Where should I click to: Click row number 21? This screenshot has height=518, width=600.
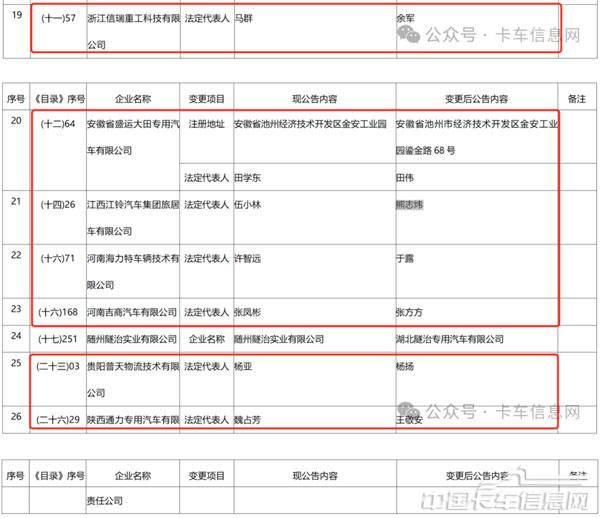point(16,201)
